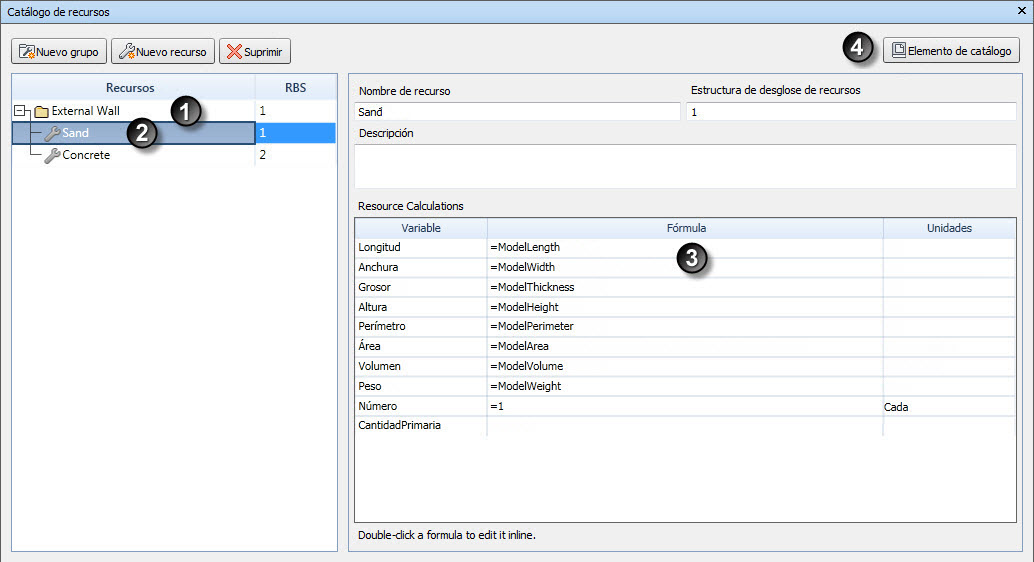Select the Concrete resource item
1034x562 pixels.
(86, 155)
